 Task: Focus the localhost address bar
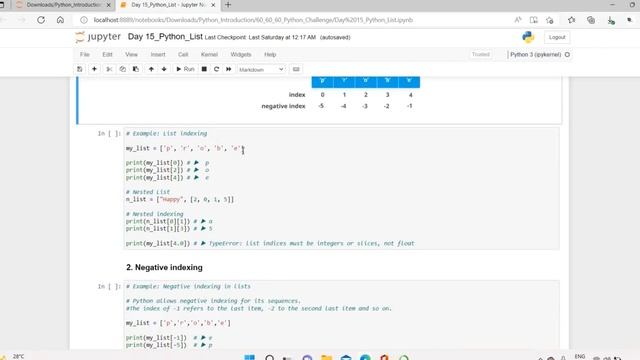[x=253, y=20]
